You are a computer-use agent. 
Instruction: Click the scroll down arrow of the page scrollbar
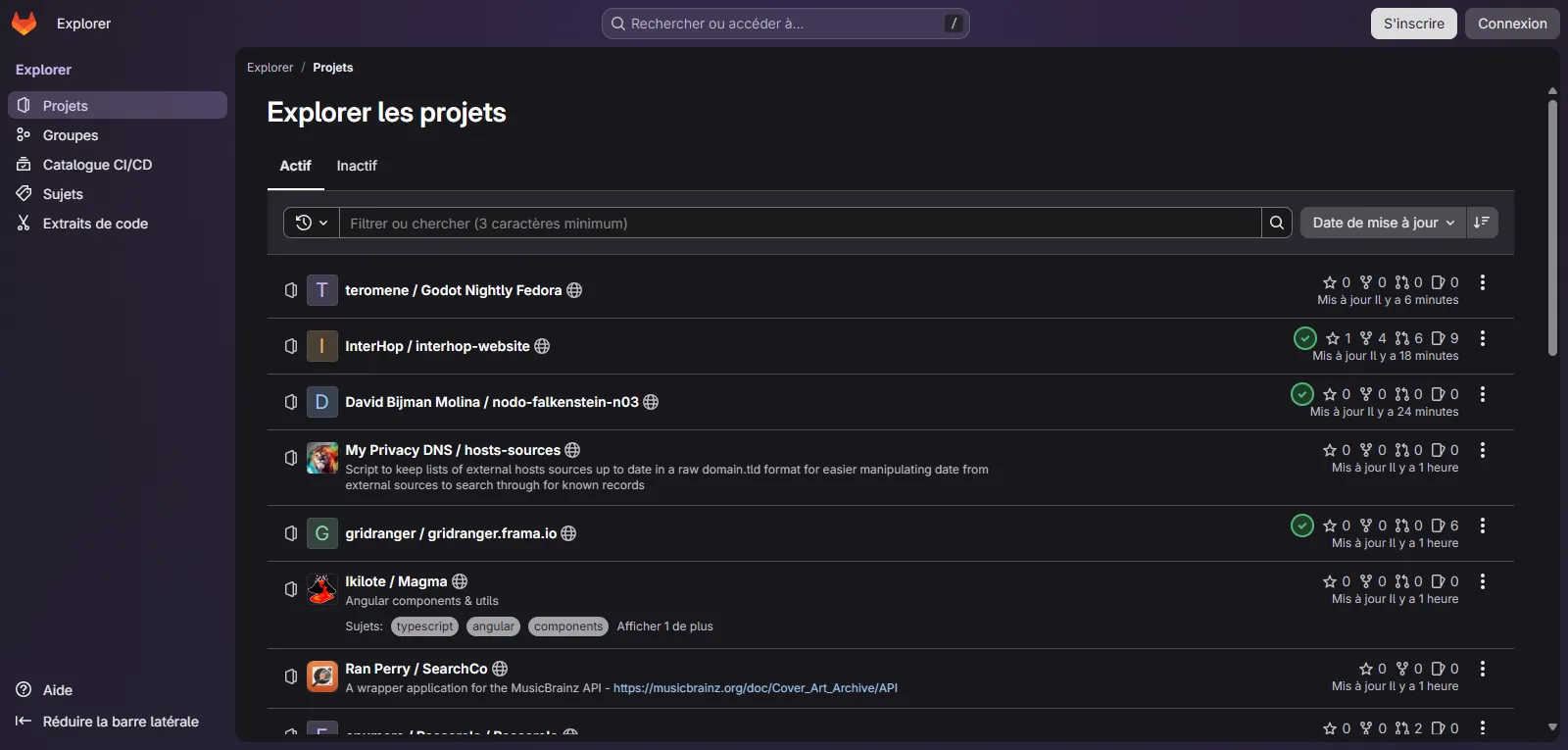click(1552, 727)
